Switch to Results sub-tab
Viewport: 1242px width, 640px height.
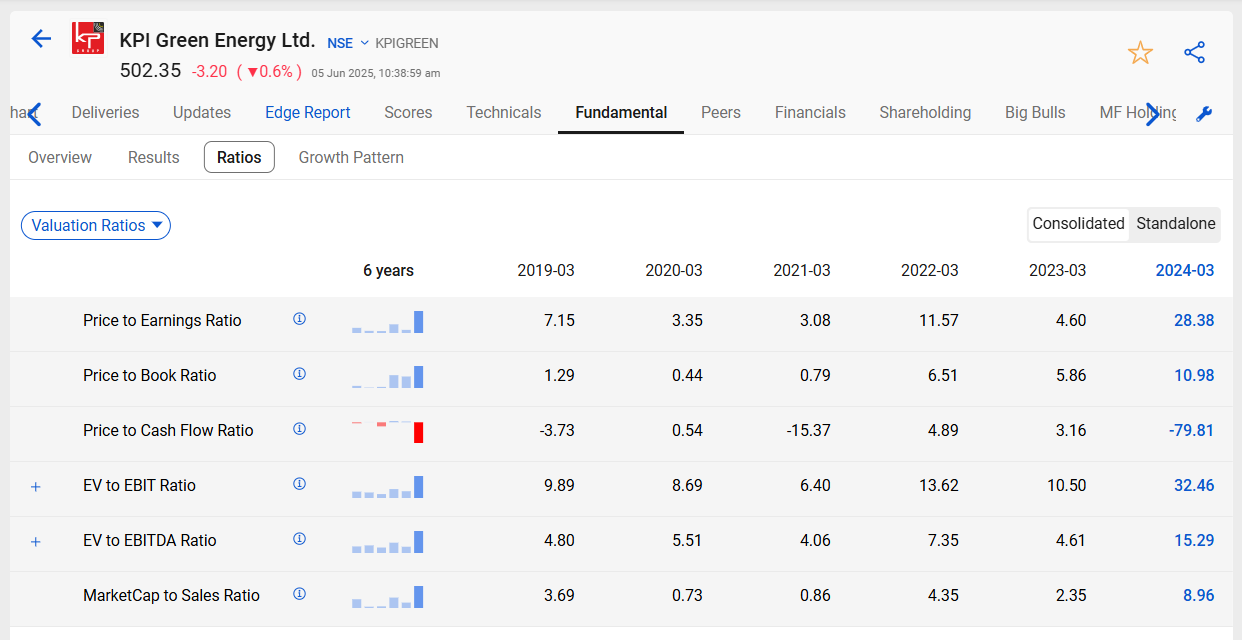pyautogui.click(x=154, y=157)
